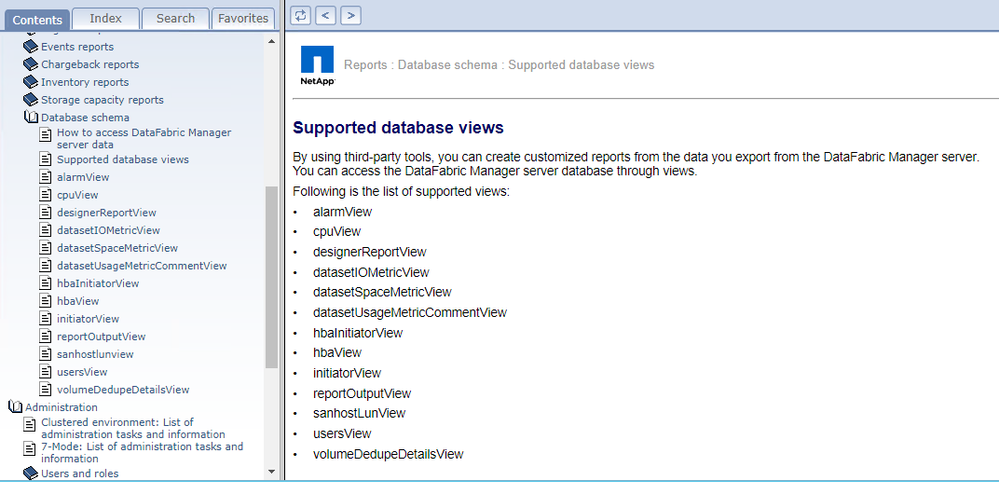
Task: Open Supported database views tree entry
Action: point(123,159)
